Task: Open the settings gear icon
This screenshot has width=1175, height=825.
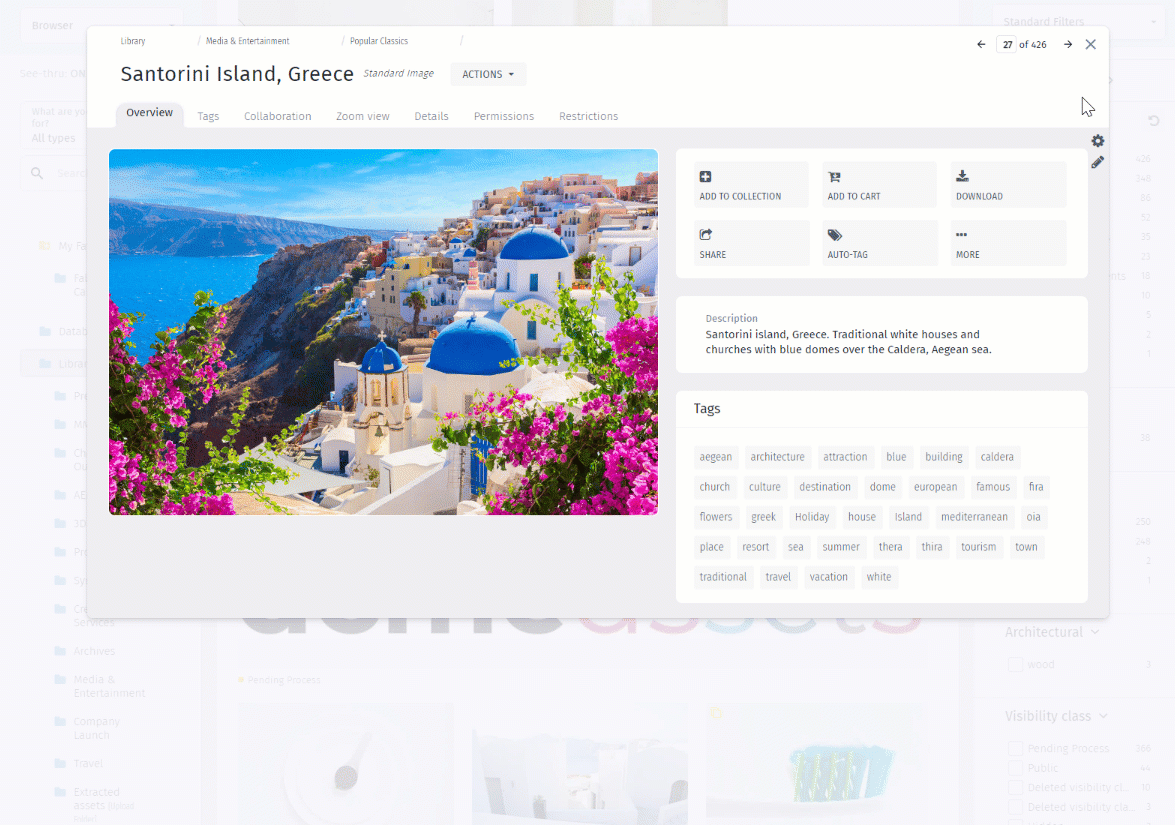Action: [1097, 141]
